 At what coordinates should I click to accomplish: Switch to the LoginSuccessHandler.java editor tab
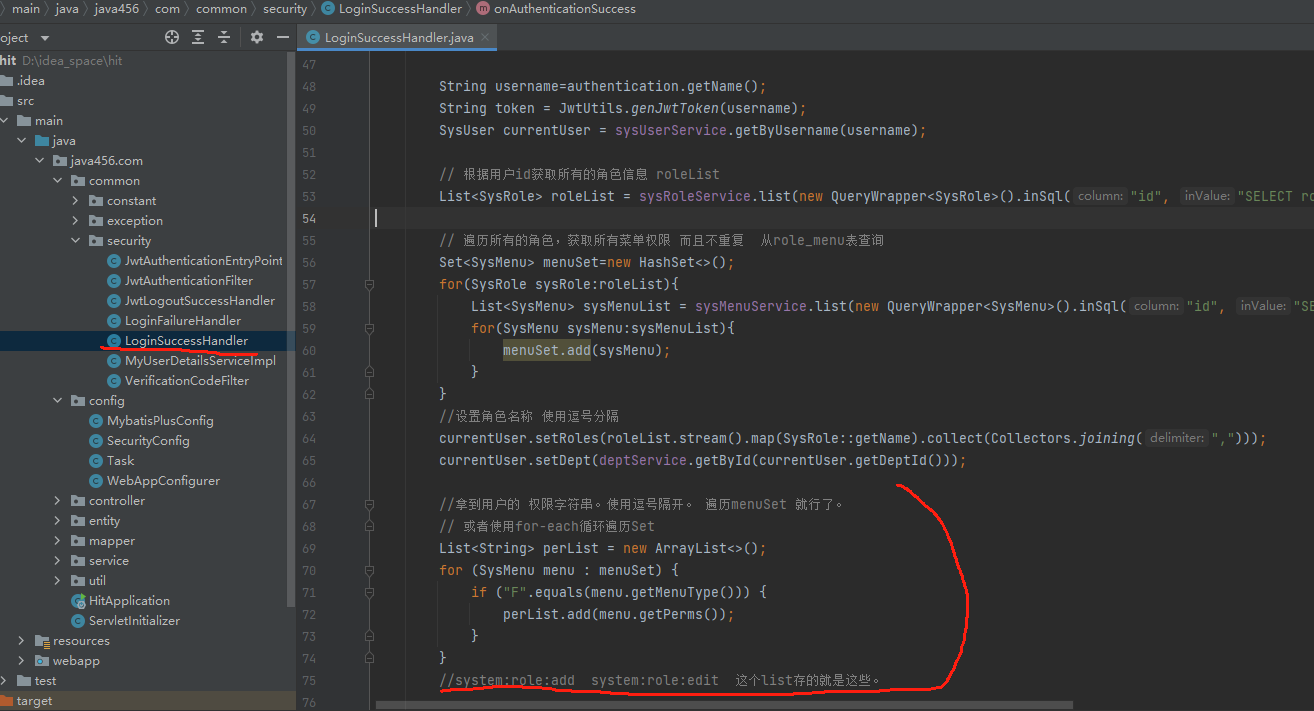(x=399, y=38)
